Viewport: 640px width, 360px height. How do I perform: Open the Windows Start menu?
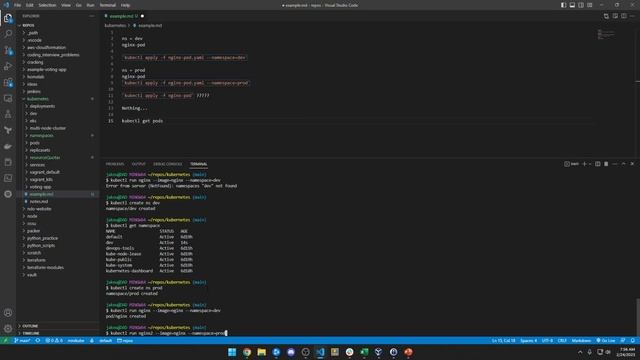[x=232, y=352]
